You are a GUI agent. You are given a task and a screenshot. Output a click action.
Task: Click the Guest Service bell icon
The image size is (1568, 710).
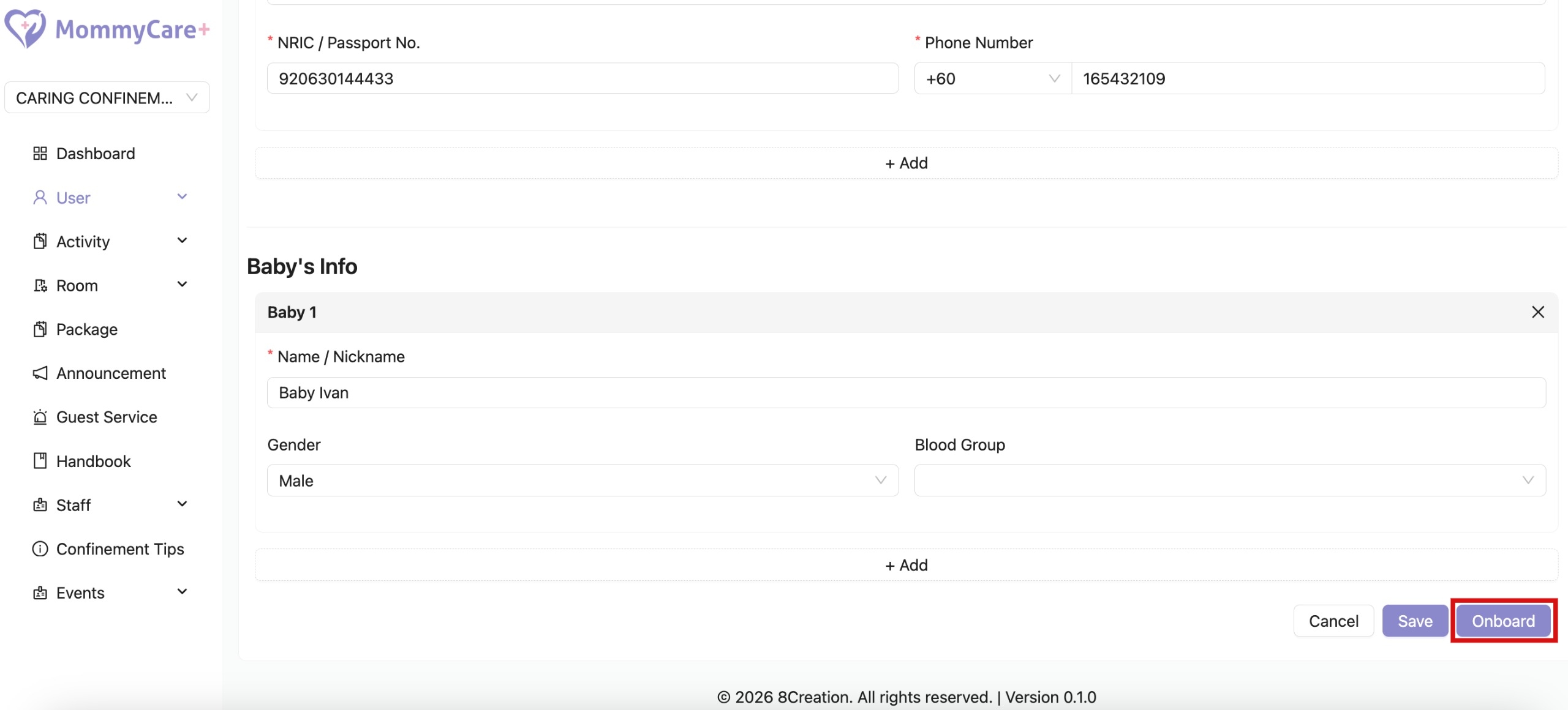click(40, 417)
